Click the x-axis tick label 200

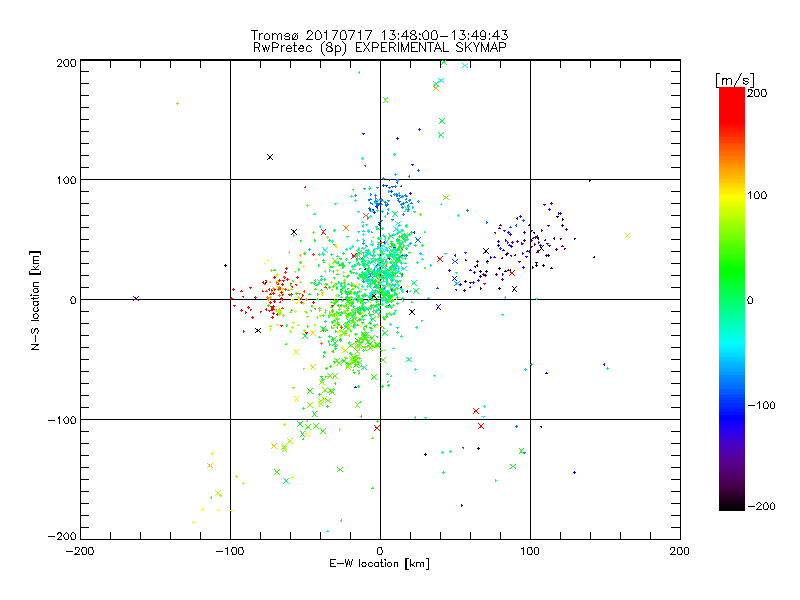(680, 551)
